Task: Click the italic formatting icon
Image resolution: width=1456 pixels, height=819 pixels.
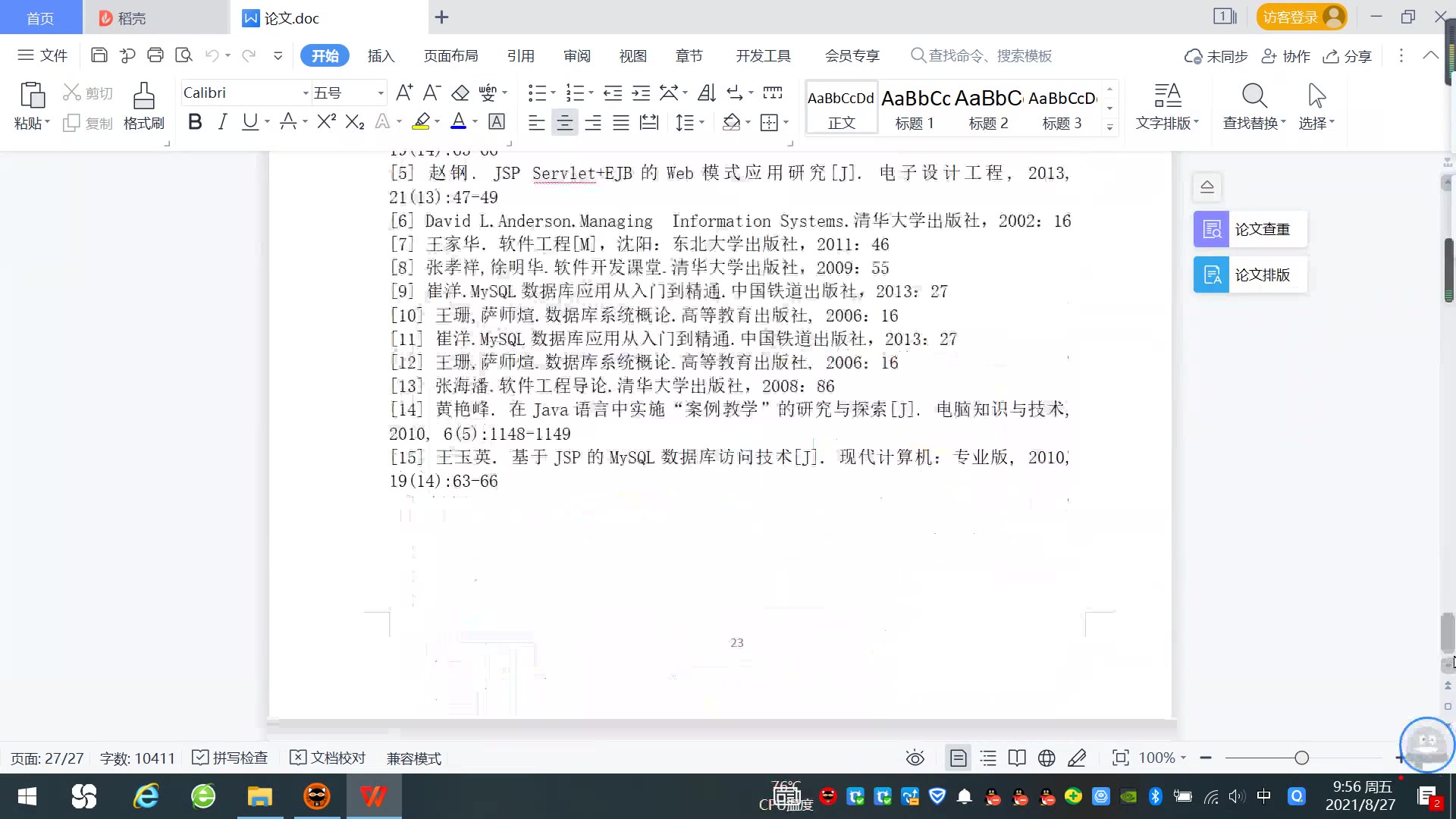Action: click(222, 122)
